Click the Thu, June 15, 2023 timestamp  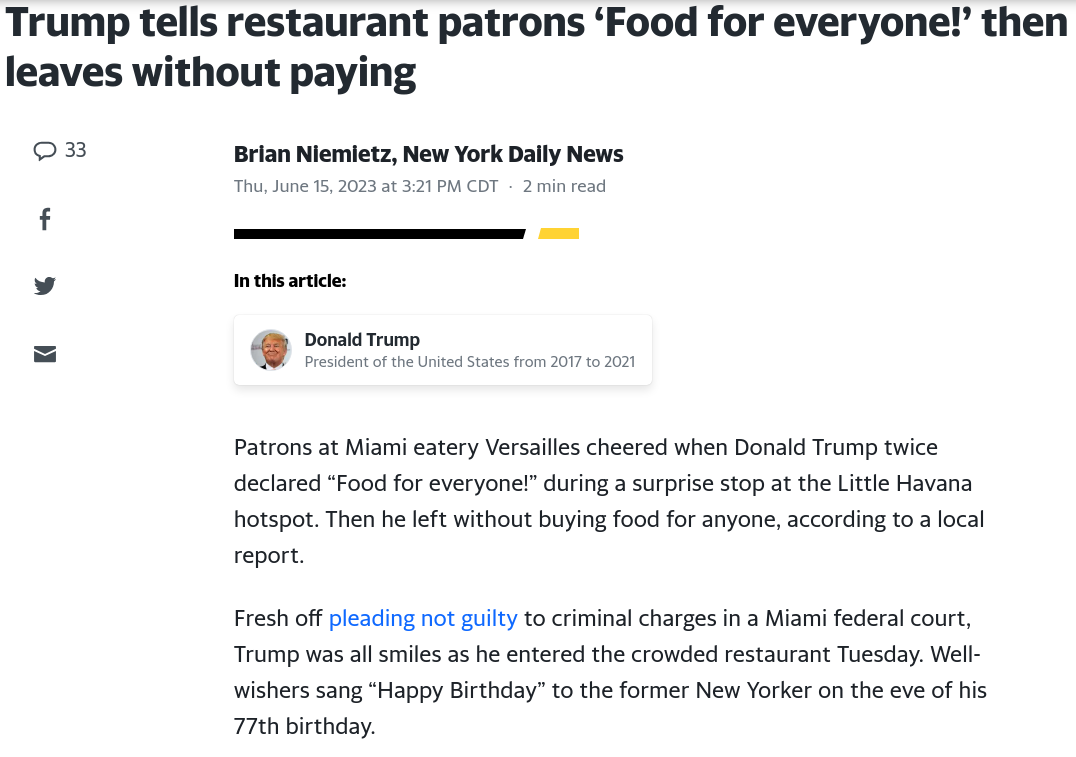pyautogui.click(x=366, y=186)
